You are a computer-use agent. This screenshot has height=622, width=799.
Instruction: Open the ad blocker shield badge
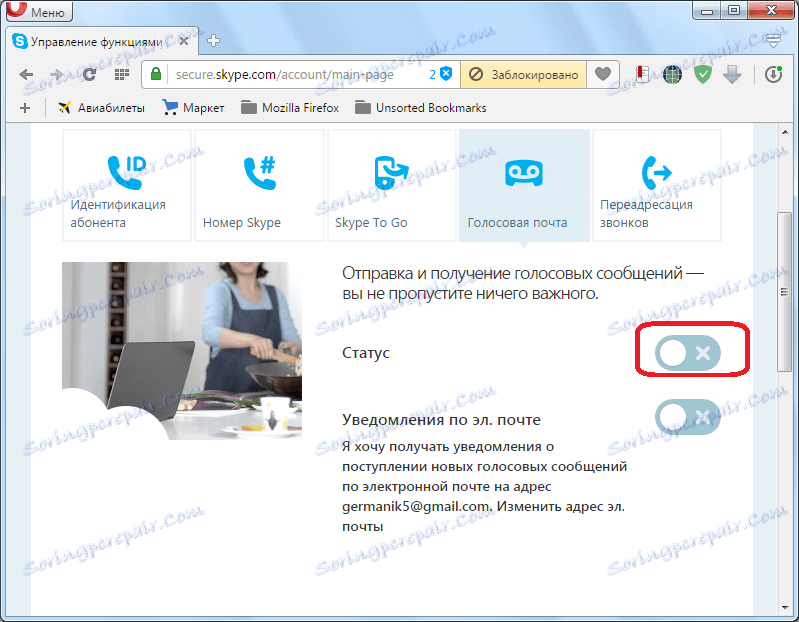441,74
